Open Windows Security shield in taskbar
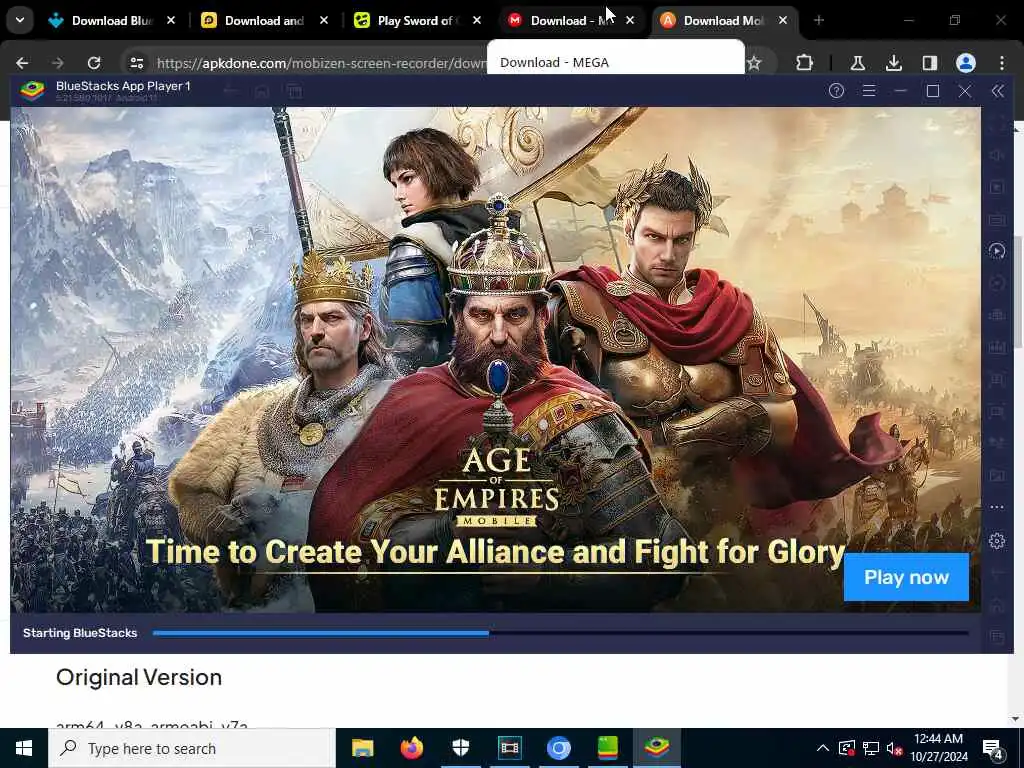 tap(460, 748)
